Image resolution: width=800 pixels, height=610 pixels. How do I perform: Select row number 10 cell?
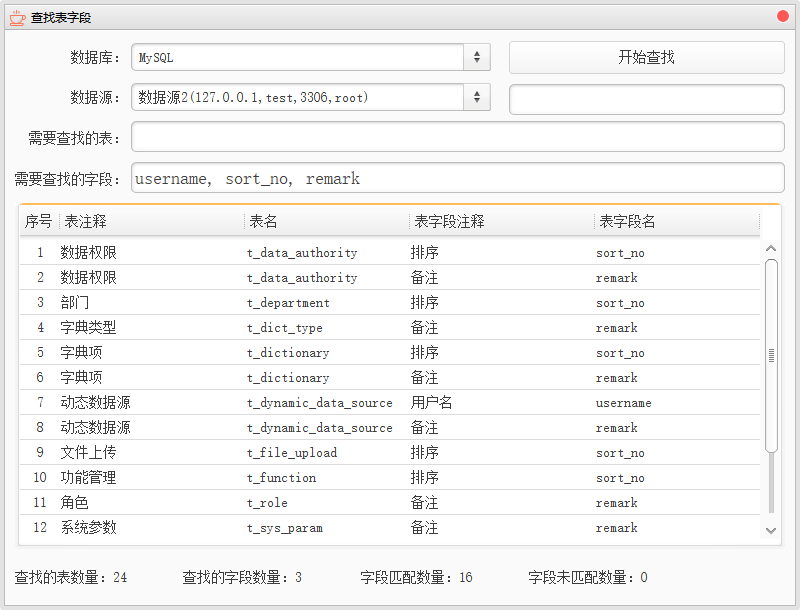(40, 477)
